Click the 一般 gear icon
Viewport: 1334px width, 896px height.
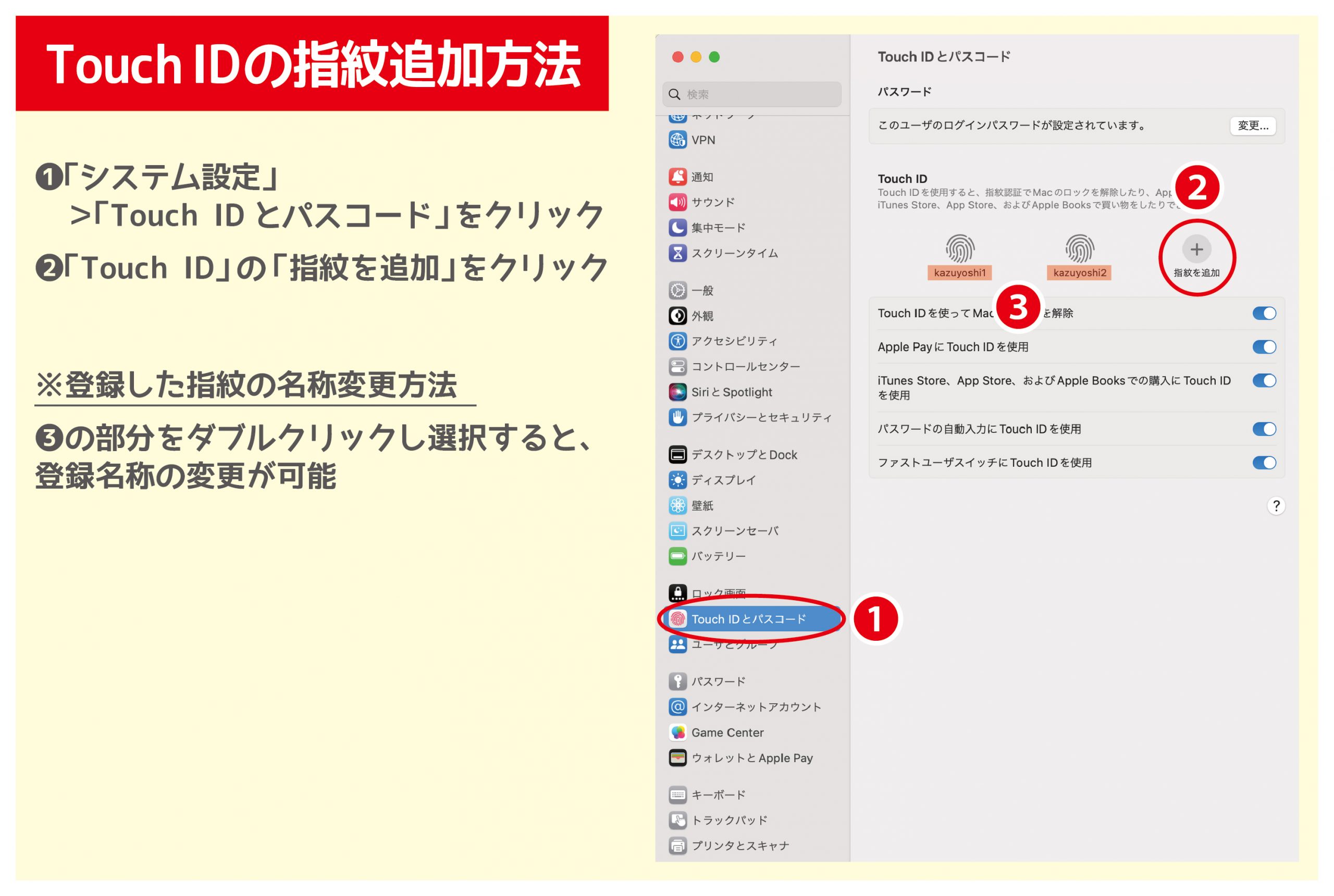[678, 290]
